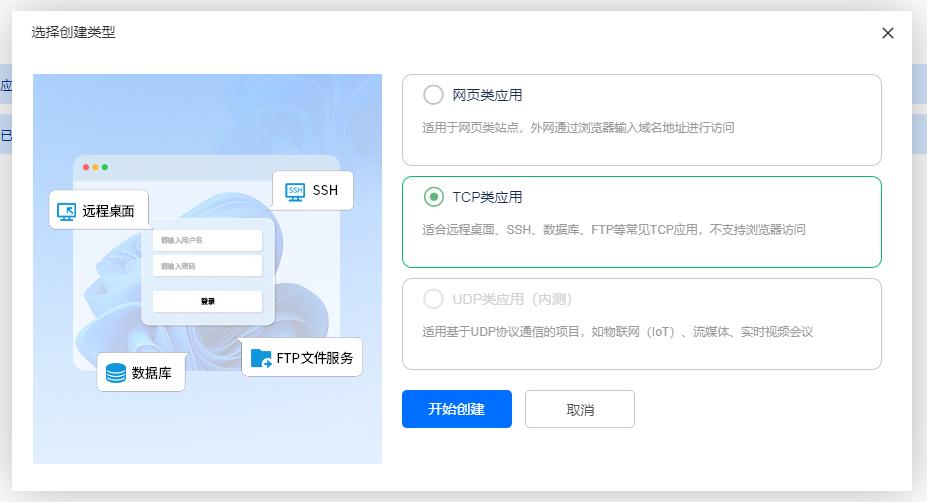Select the UDP类应用 (内测) radio button

coord(433,299)
